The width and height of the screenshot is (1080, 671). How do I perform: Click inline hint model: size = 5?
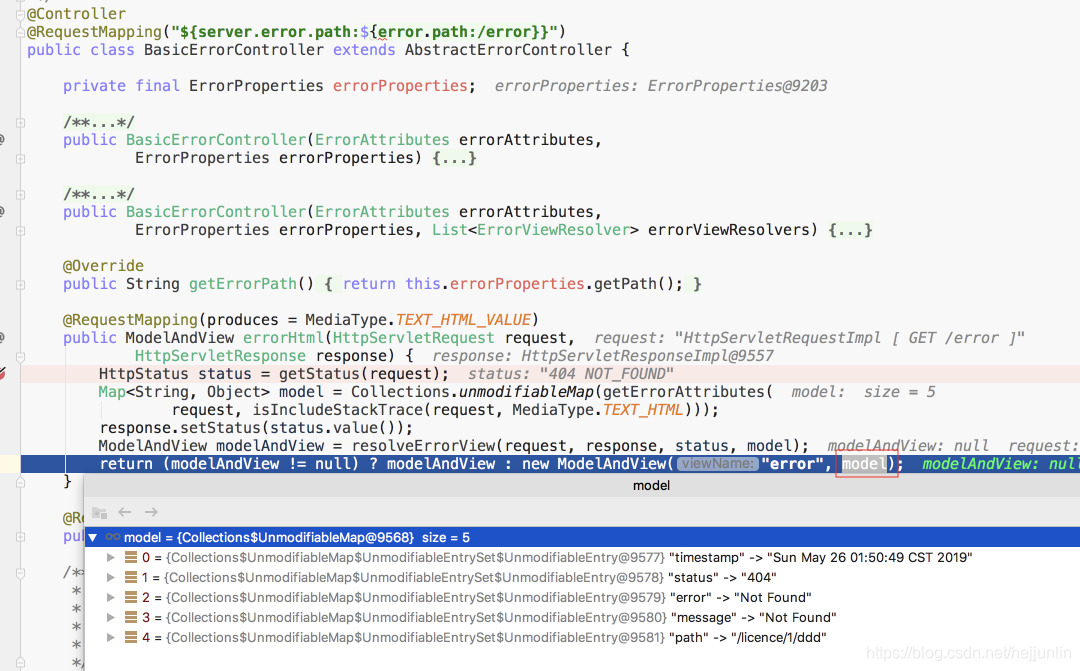[x=863, y=392]
